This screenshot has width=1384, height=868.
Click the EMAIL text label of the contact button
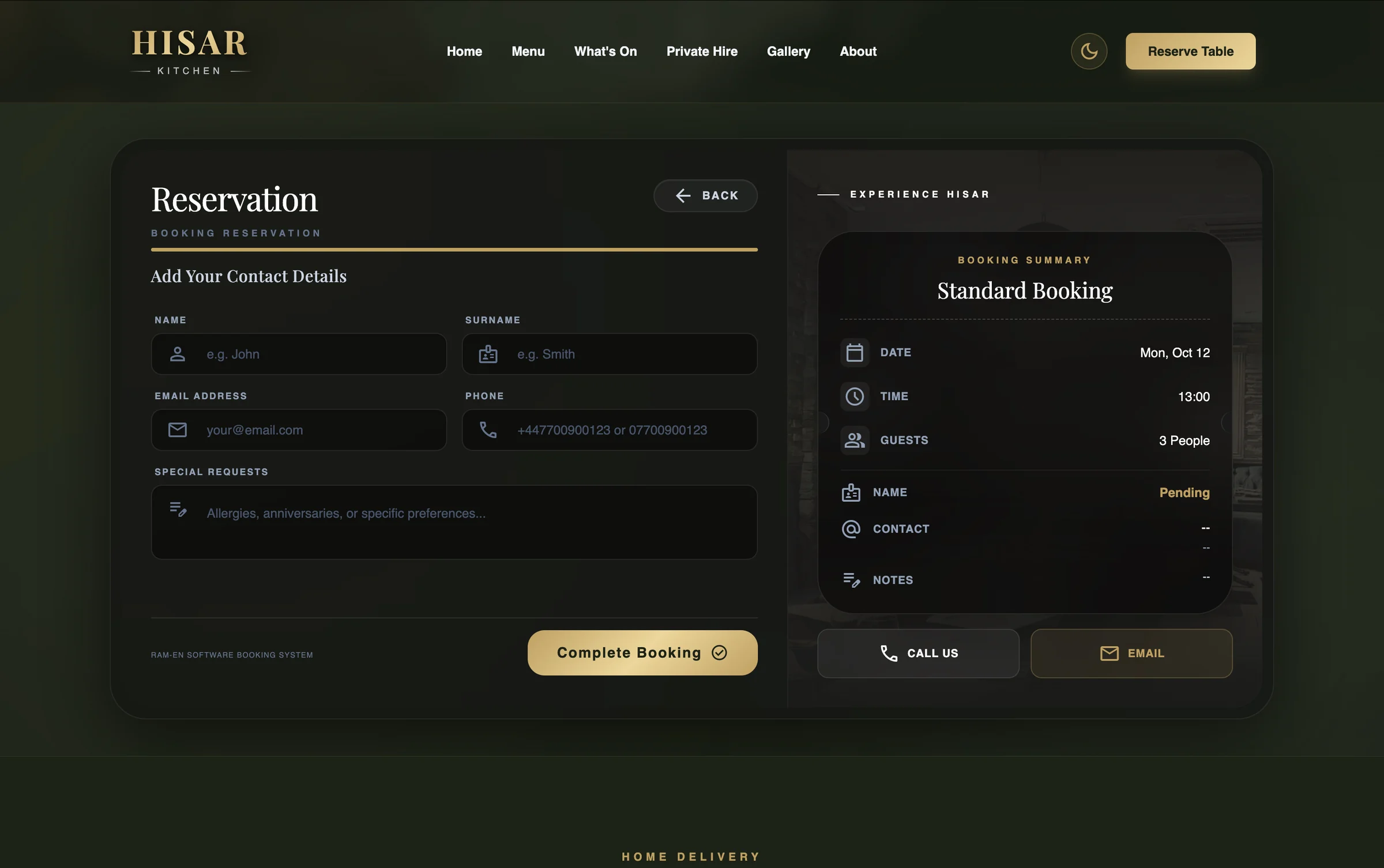(x=1146, y=653)
